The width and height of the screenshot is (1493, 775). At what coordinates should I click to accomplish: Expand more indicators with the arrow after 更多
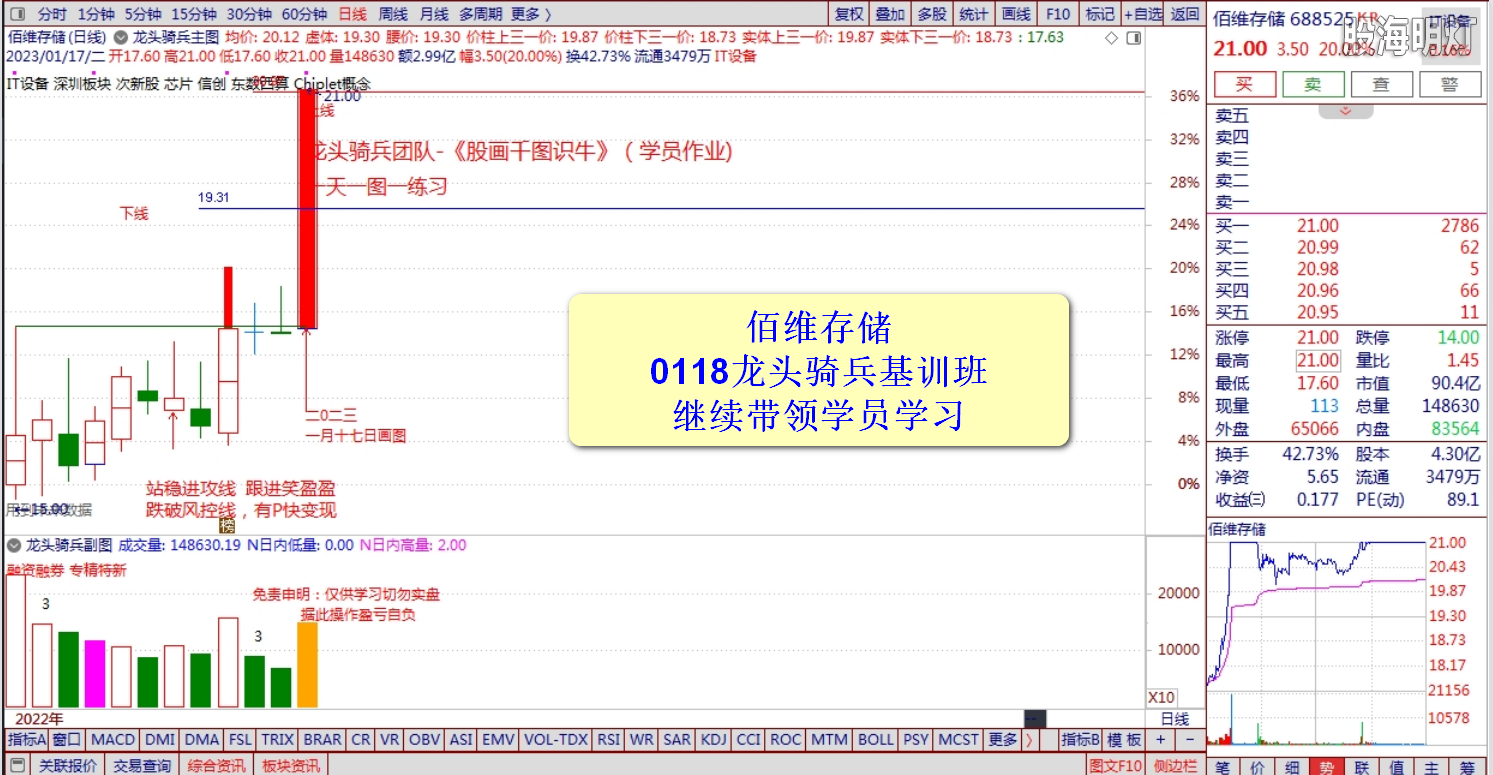(x=1031, y=740)
